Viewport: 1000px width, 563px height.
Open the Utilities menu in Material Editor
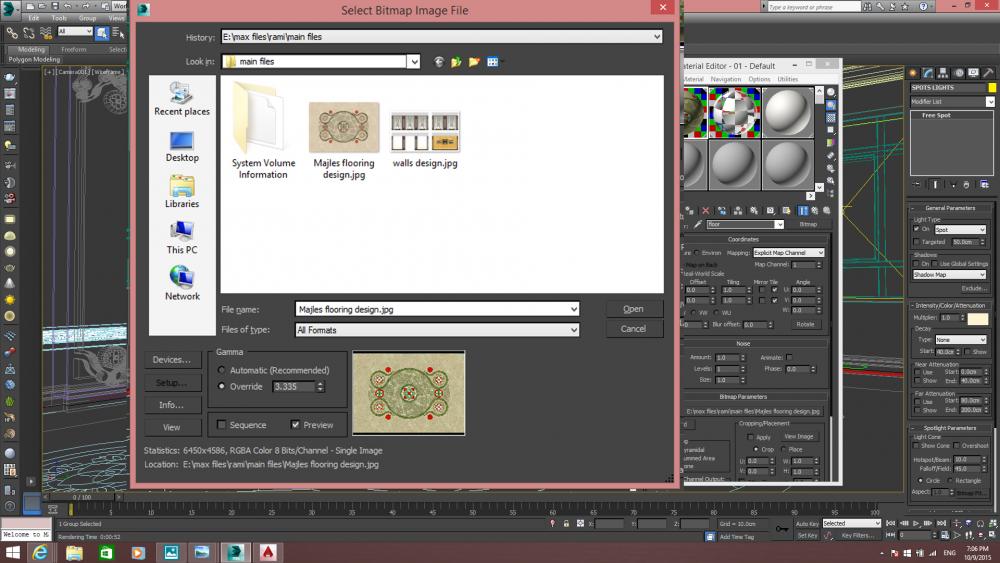pos(788,79)
